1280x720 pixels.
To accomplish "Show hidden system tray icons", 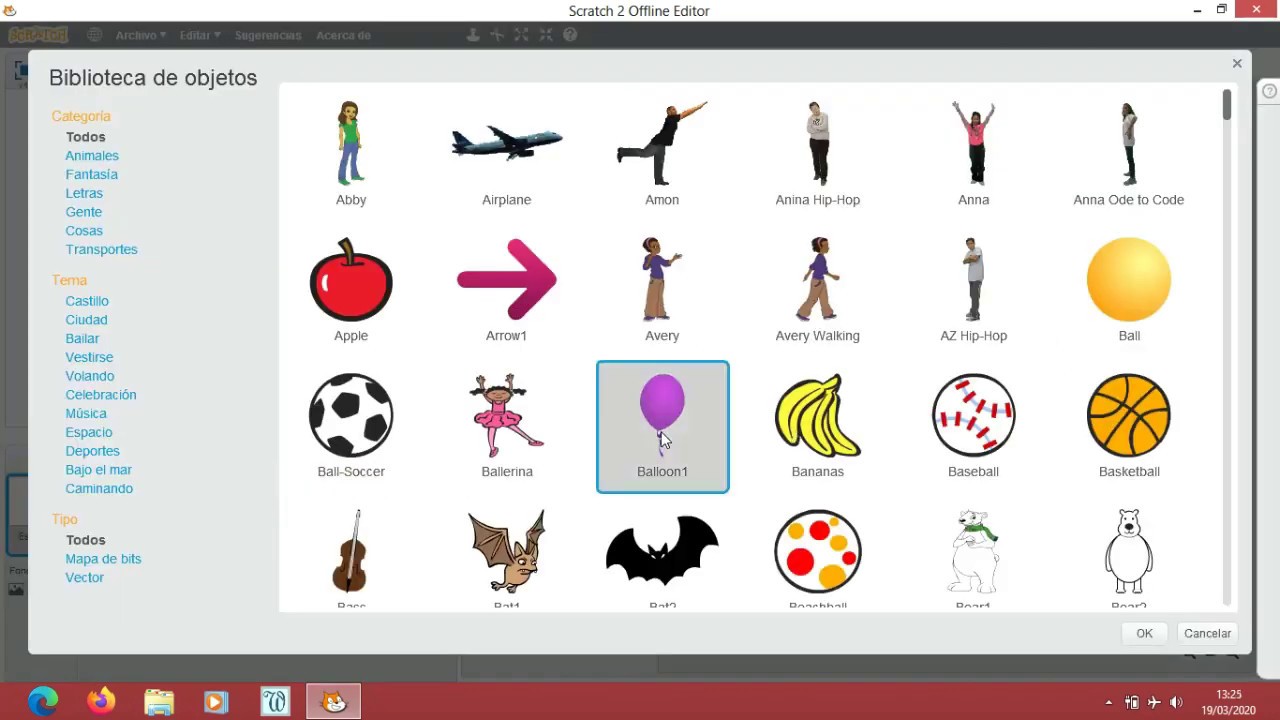I will [x=1108, y=702].
